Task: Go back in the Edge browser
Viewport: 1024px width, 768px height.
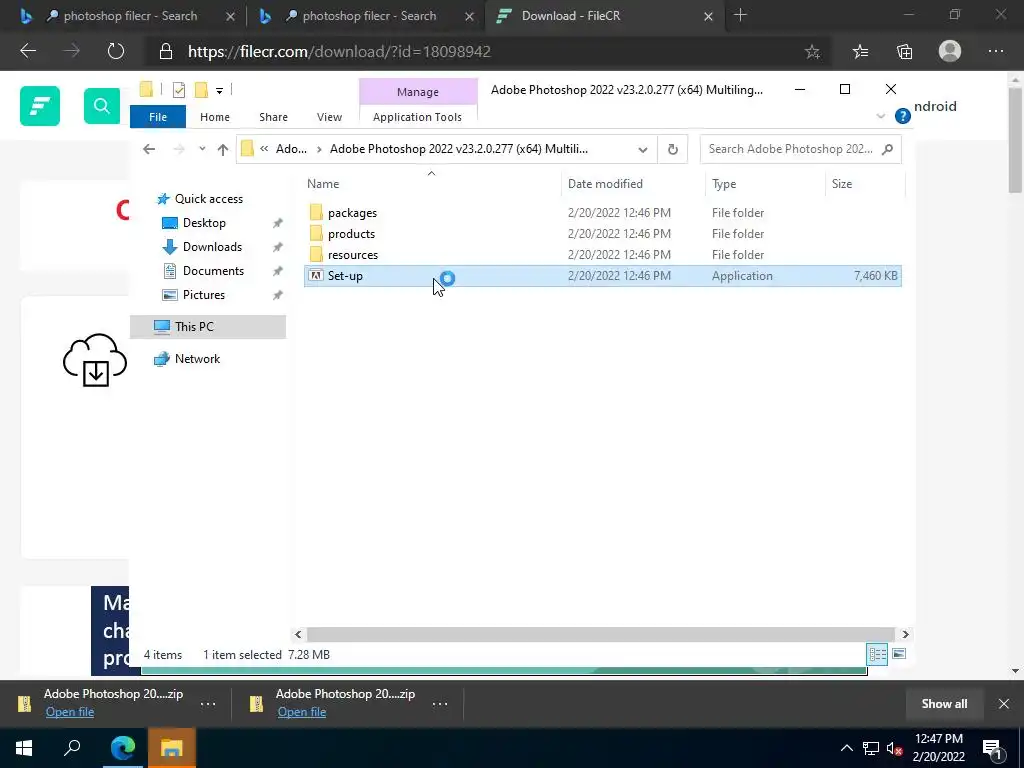Action: pyautogui.click(x=28, y=52)
